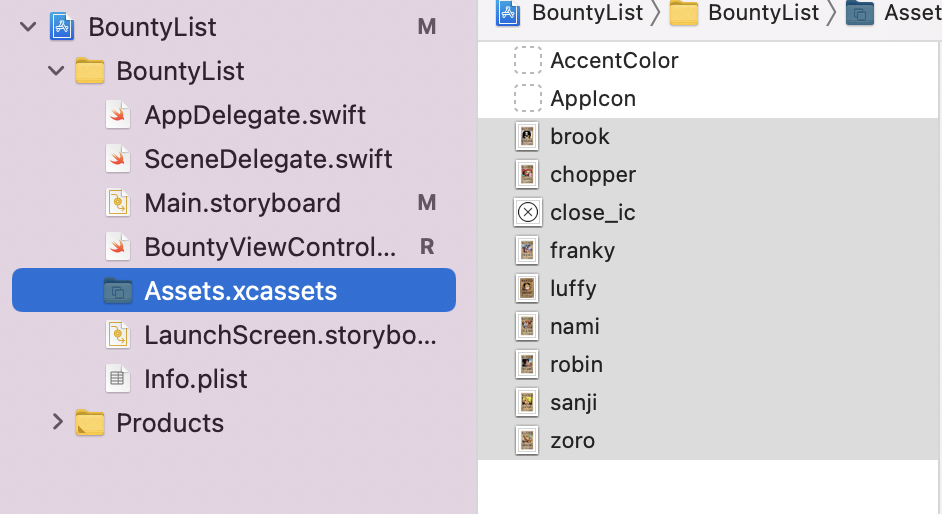Open AppDelegate.swift in the navigator
Viewport: 942px width, 514px height.
255,115
